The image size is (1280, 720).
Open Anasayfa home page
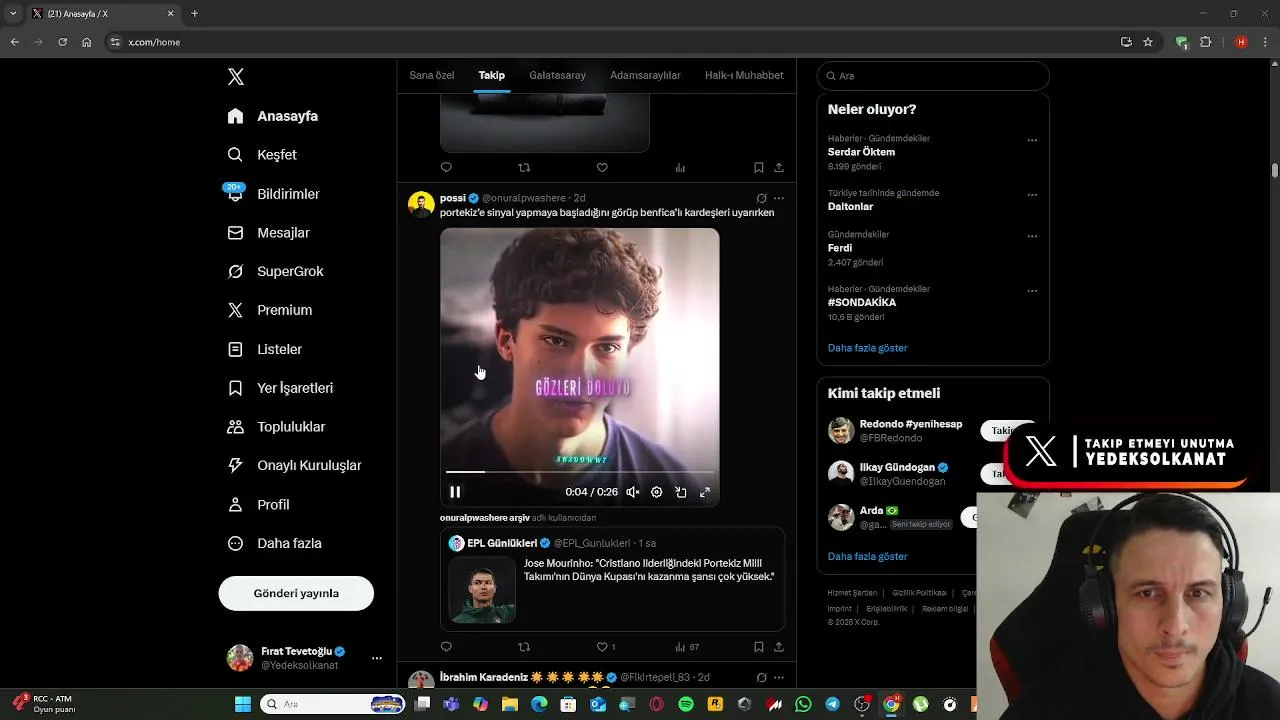[273, 116]
